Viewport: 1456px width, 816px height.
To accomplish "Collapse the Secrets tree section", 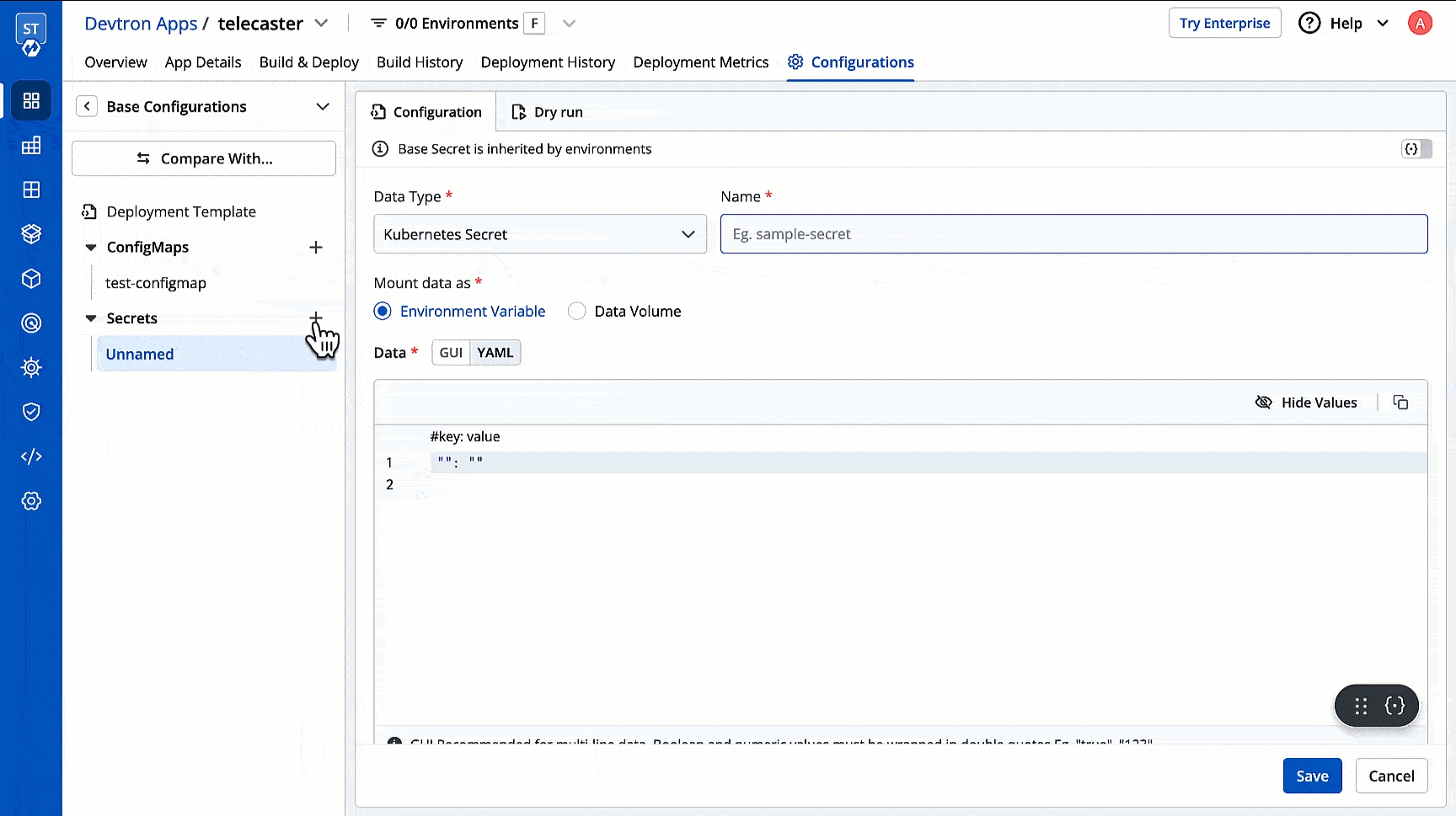I will point(91,318).
